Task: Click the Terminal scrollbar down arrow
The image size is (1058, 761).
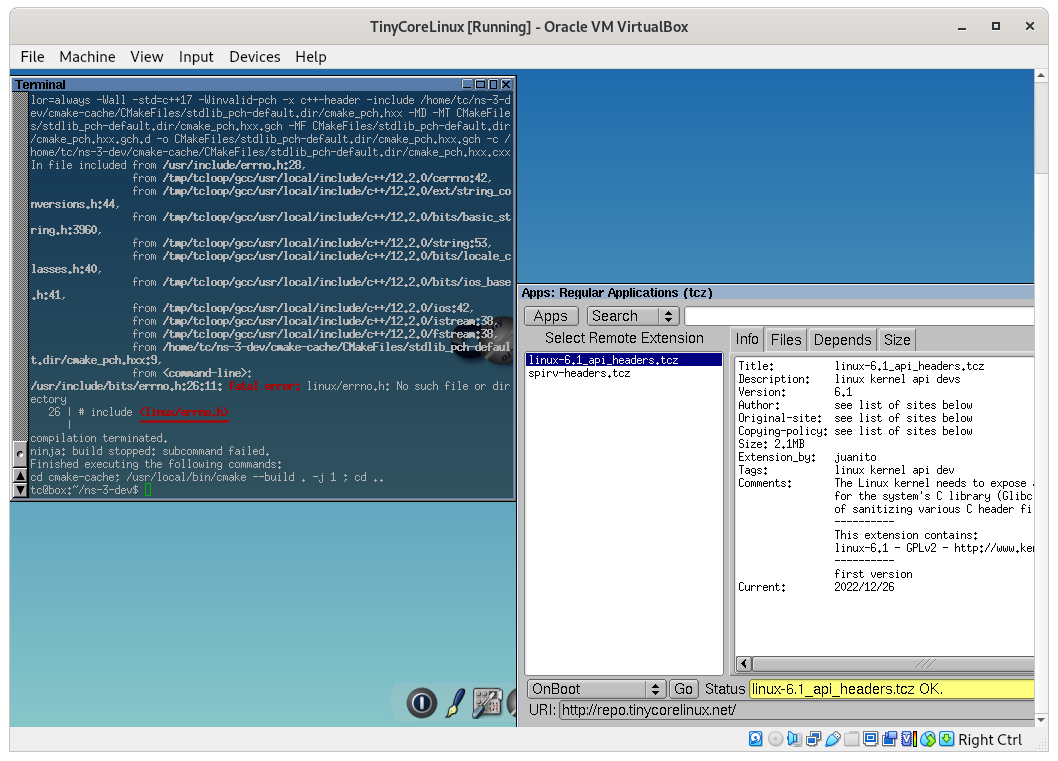Action: click(20, 490)
